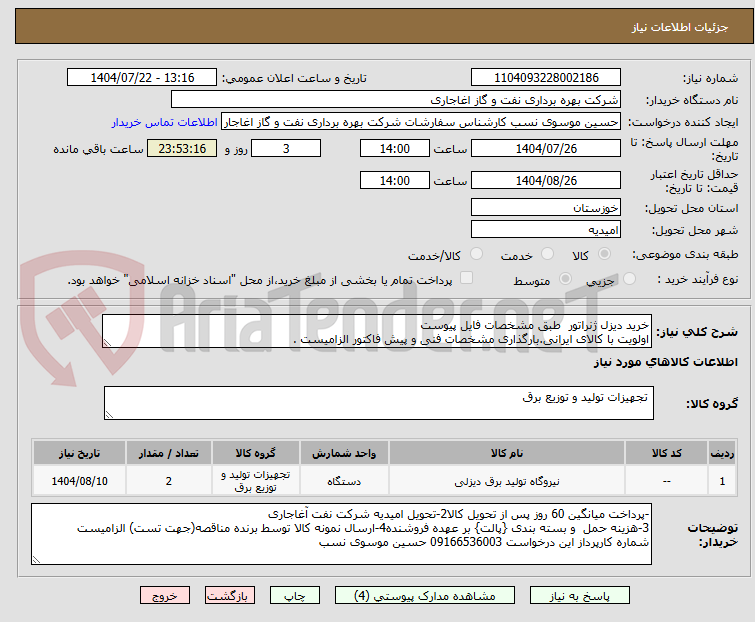Click item name cell نیروگاه تولید برق دیزلی
Image resolution: width=755 pixels, height=622 pixels.
[x=507, y=481]
